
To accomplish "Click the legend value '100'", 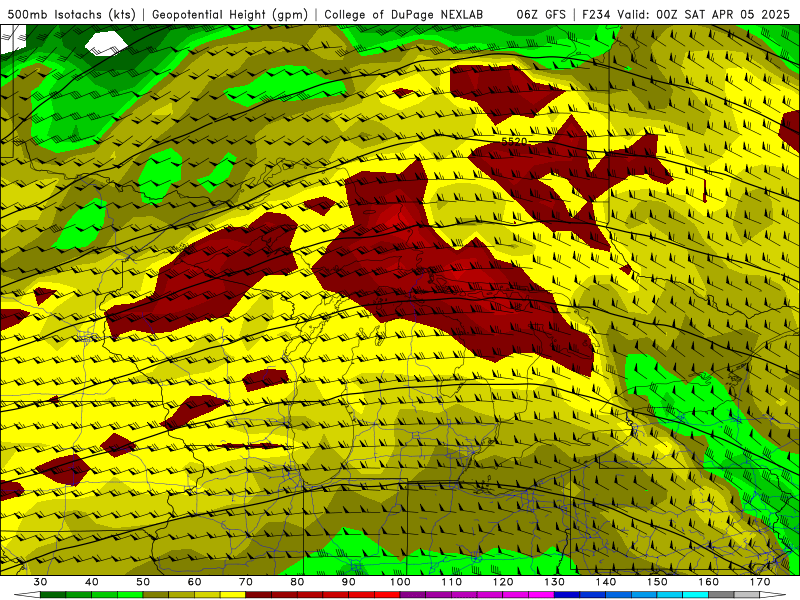I will (x=401, y=582).
